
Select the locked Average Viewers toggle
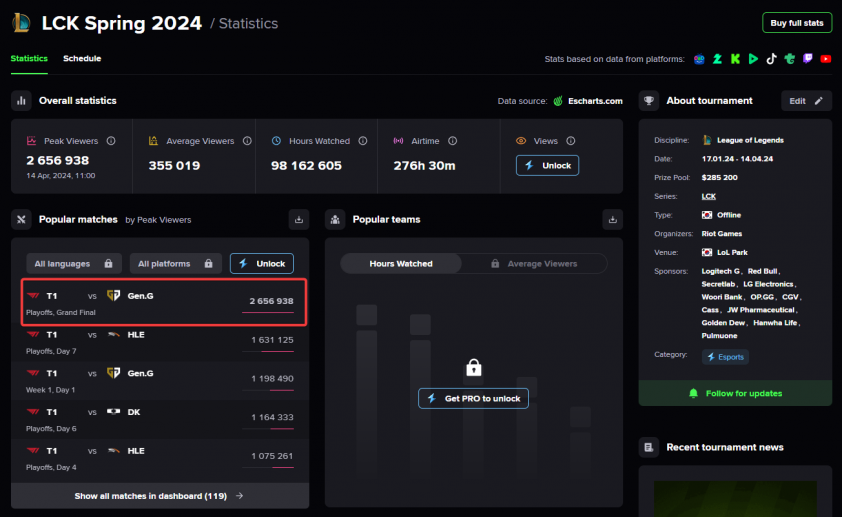(534, 264)
